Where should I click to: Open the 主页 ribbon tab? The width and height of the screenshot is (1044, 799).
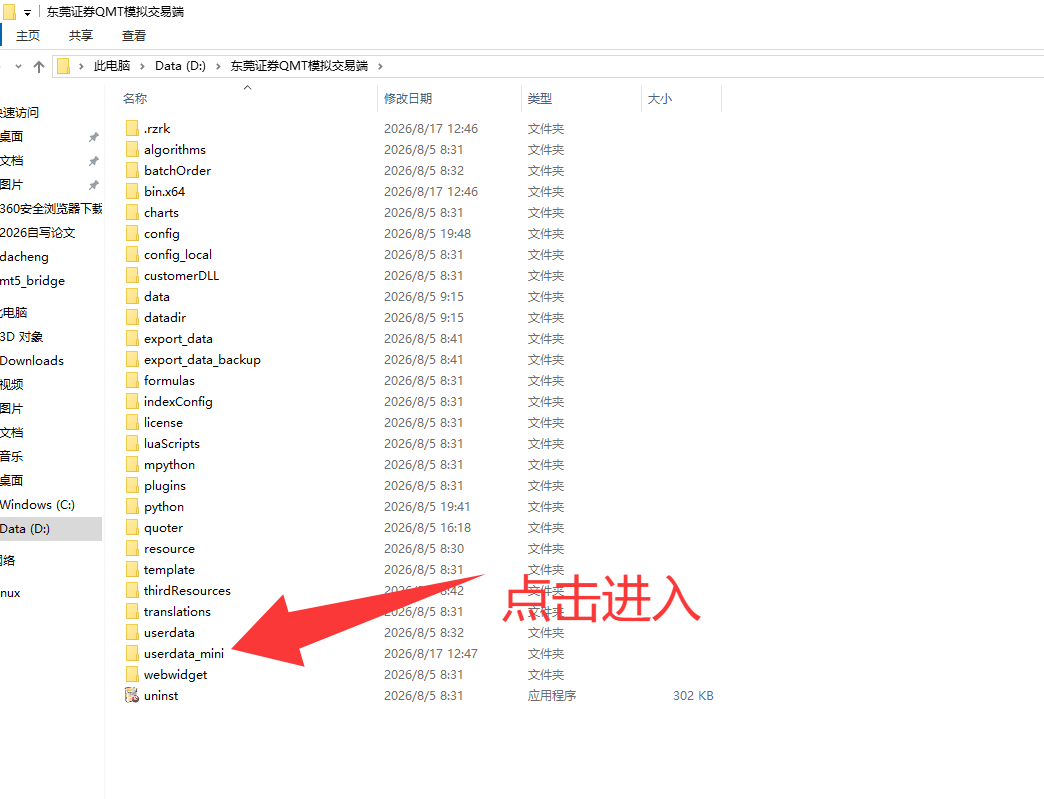tap(28, 36)
